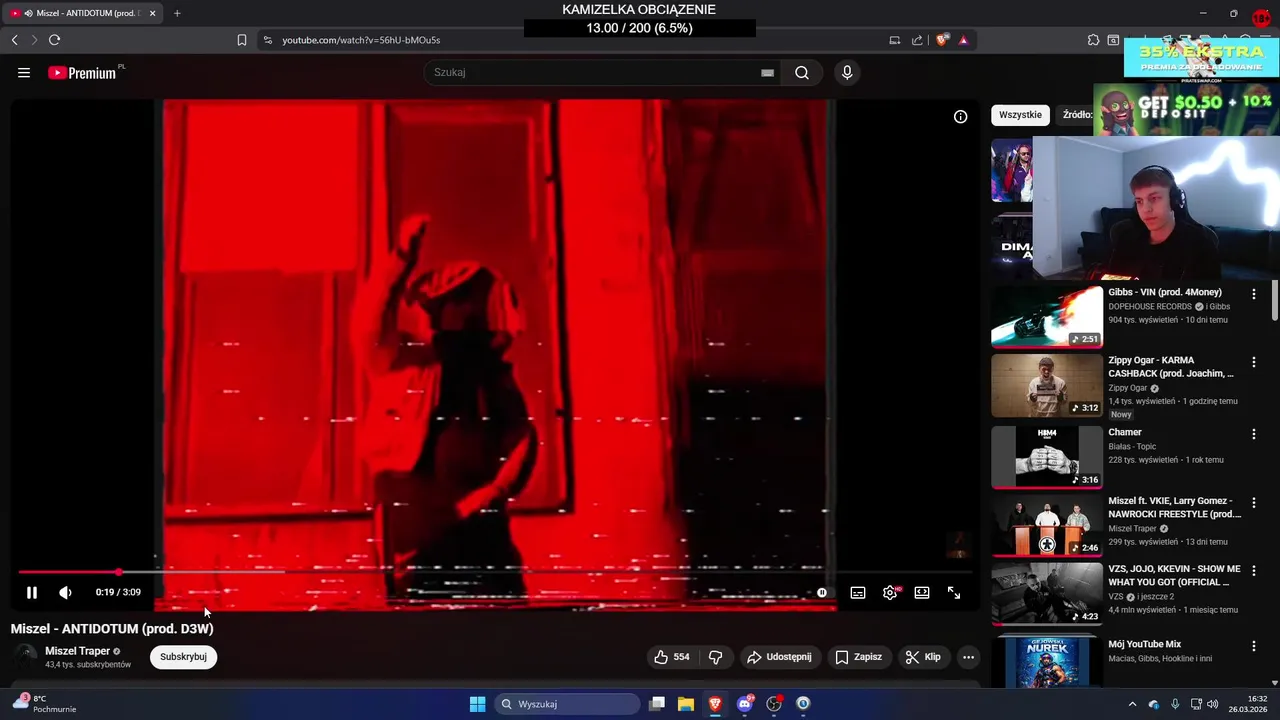Start voice search with the microphone
The width and height of the screenshot is (1280, 720).
coord(847,73)
